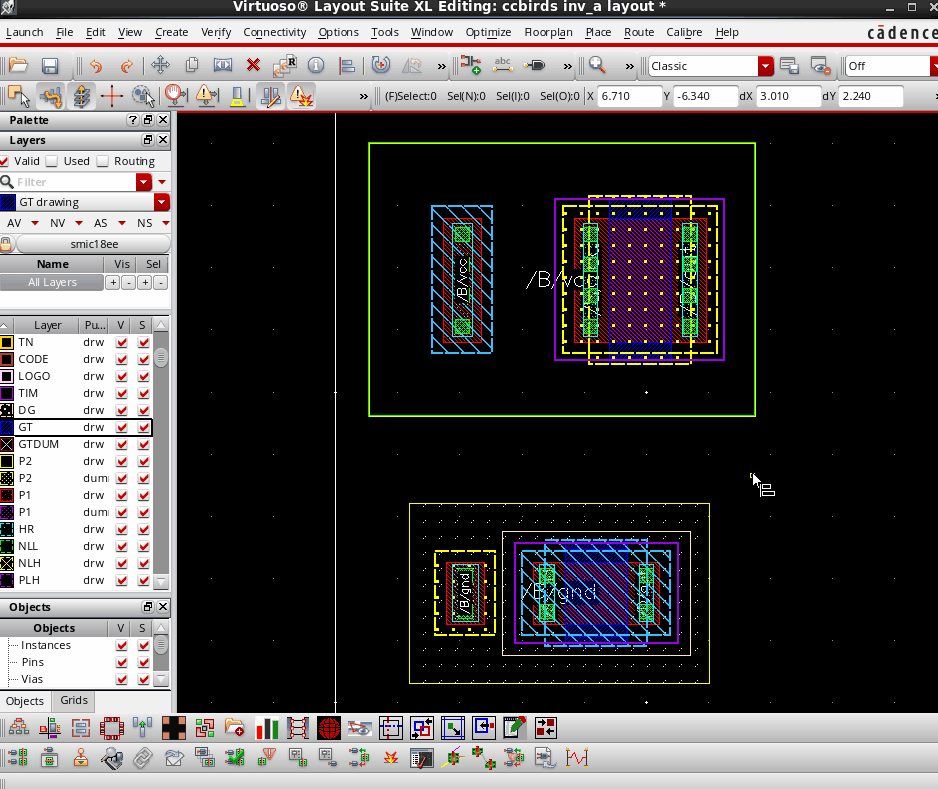The width and height of the screenshot is (938, 789).
Task: Click the Create Label abc icon
Action: coord(503,66)
